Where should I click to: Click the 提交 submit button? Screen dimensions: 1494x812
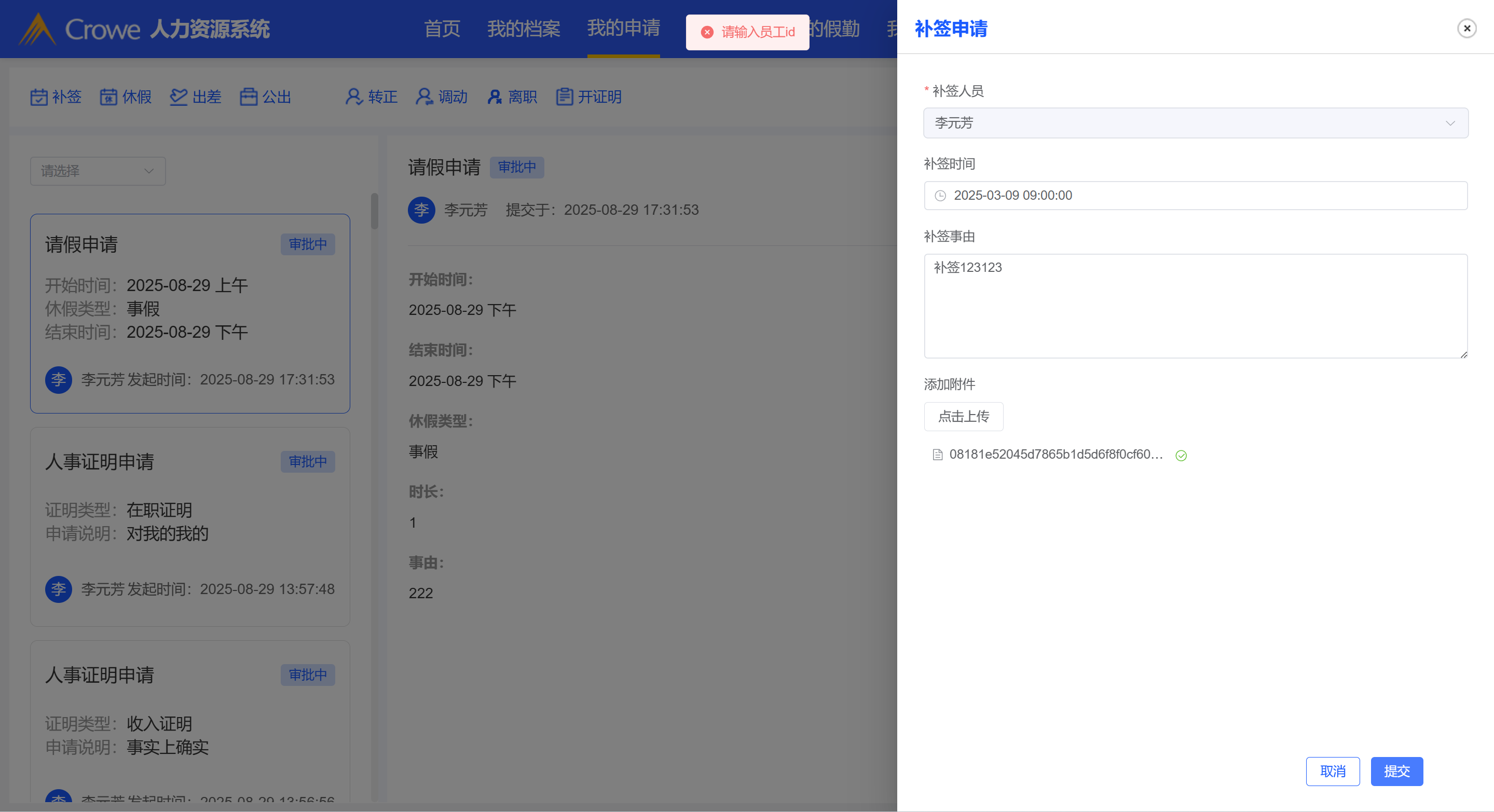[x=1396, y=772]
